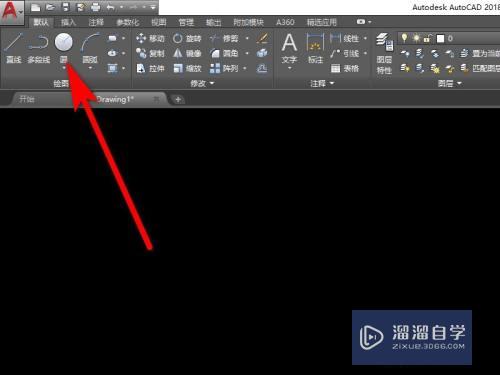Open the Start (开始) file tab

pos(27,99)
